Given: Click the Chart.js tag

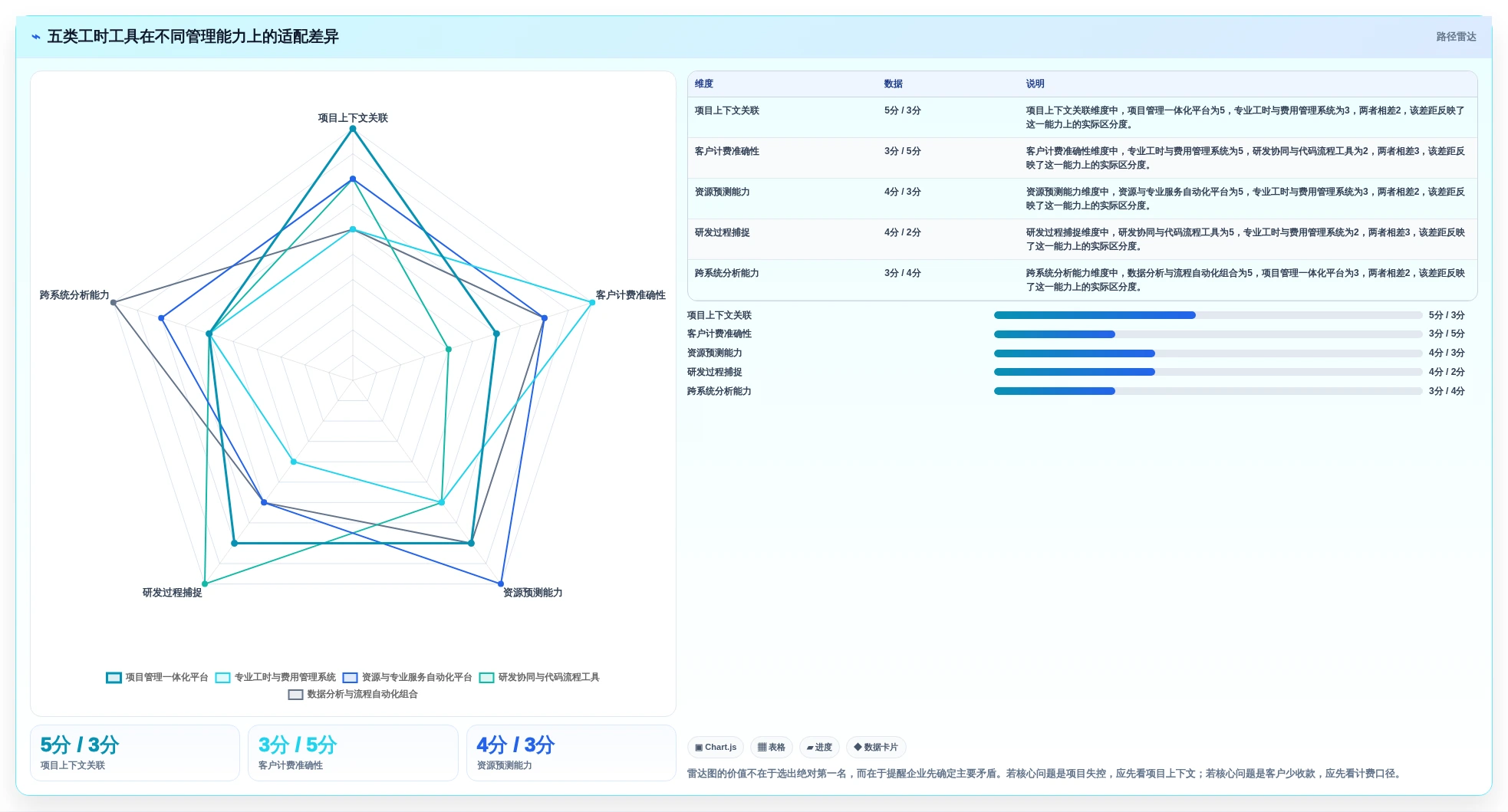Looking at the screenshot, I should click(x=716, y=747).
